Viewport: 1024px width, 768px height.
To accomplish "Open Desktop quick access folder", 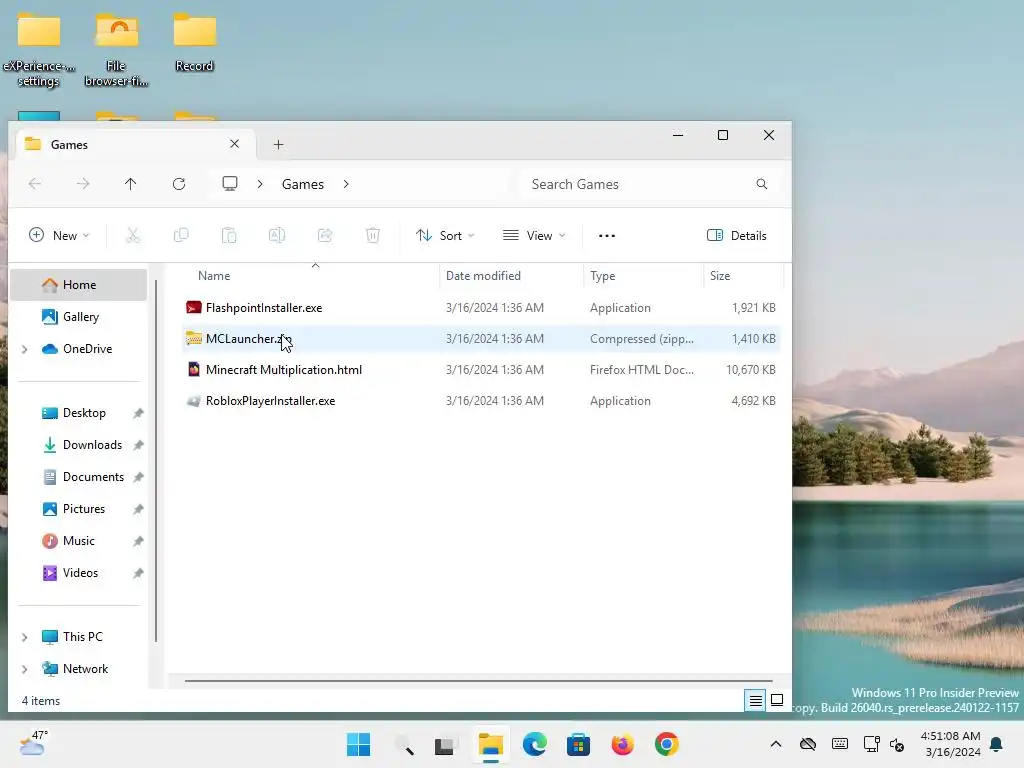I will tap(78, 413).
